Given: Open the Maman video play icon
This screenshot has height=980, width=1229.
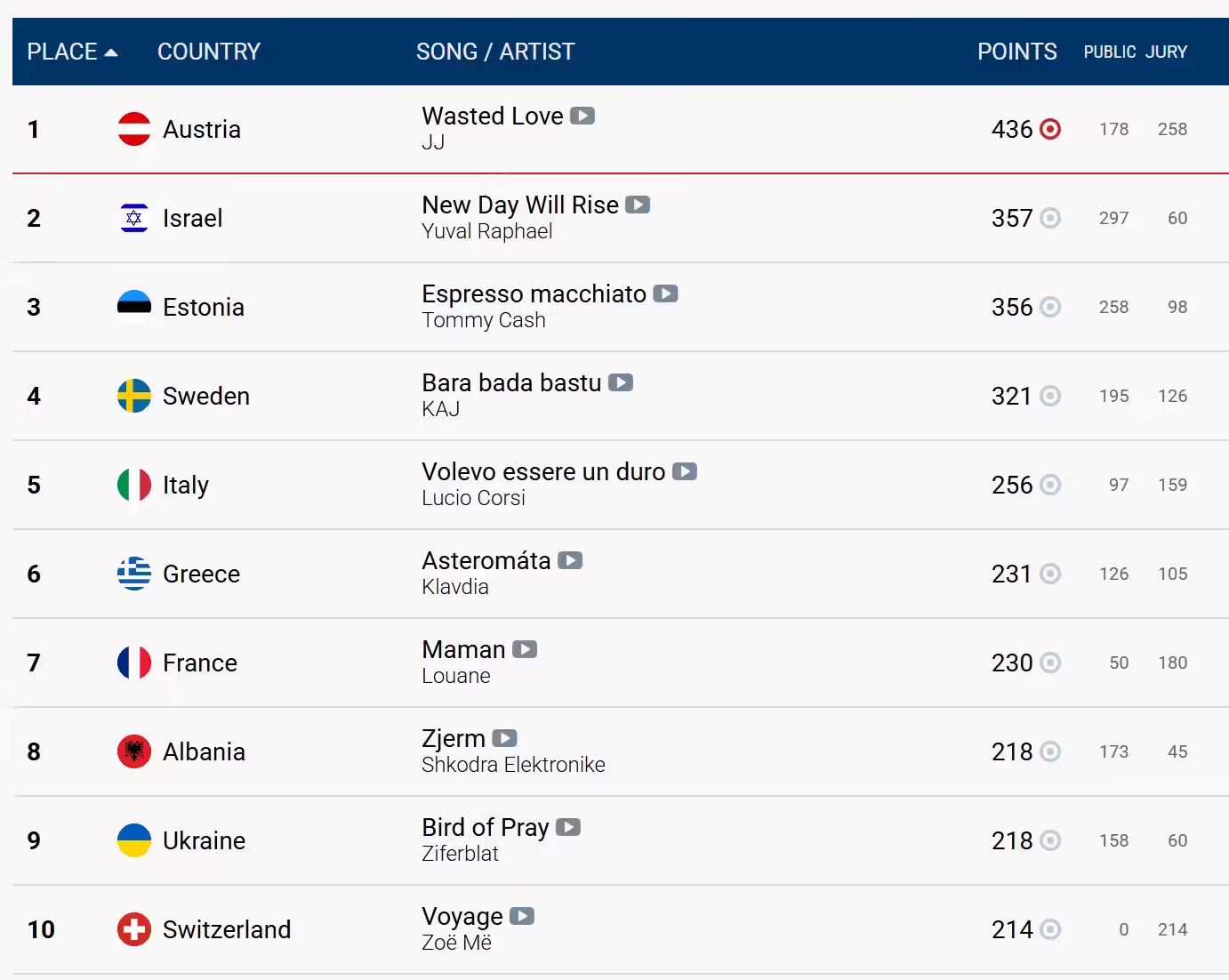Looking at the screenshot, I should [x=525, y=649].
